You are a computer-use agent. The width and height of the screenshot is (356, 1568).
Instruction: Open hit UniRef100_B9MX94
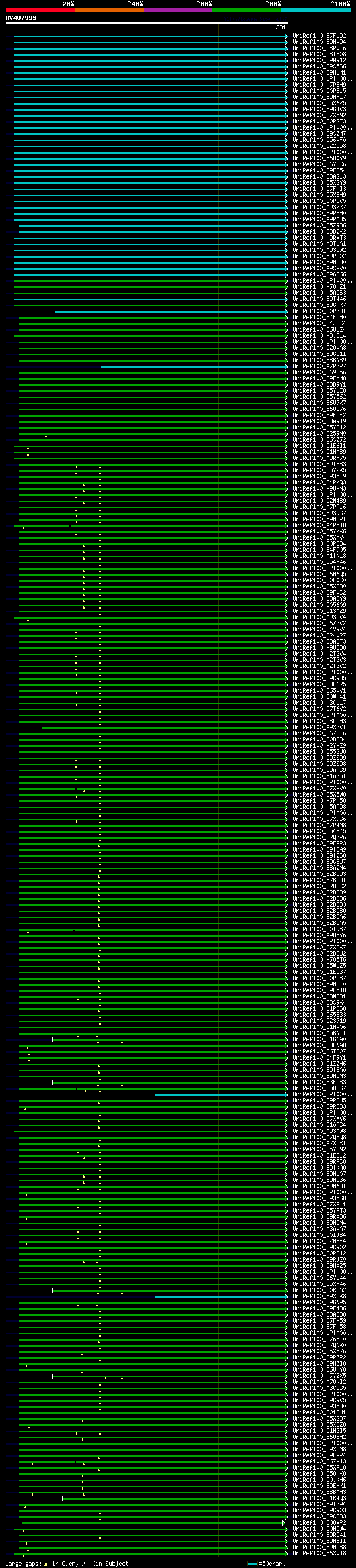click(x=319, y=42)
